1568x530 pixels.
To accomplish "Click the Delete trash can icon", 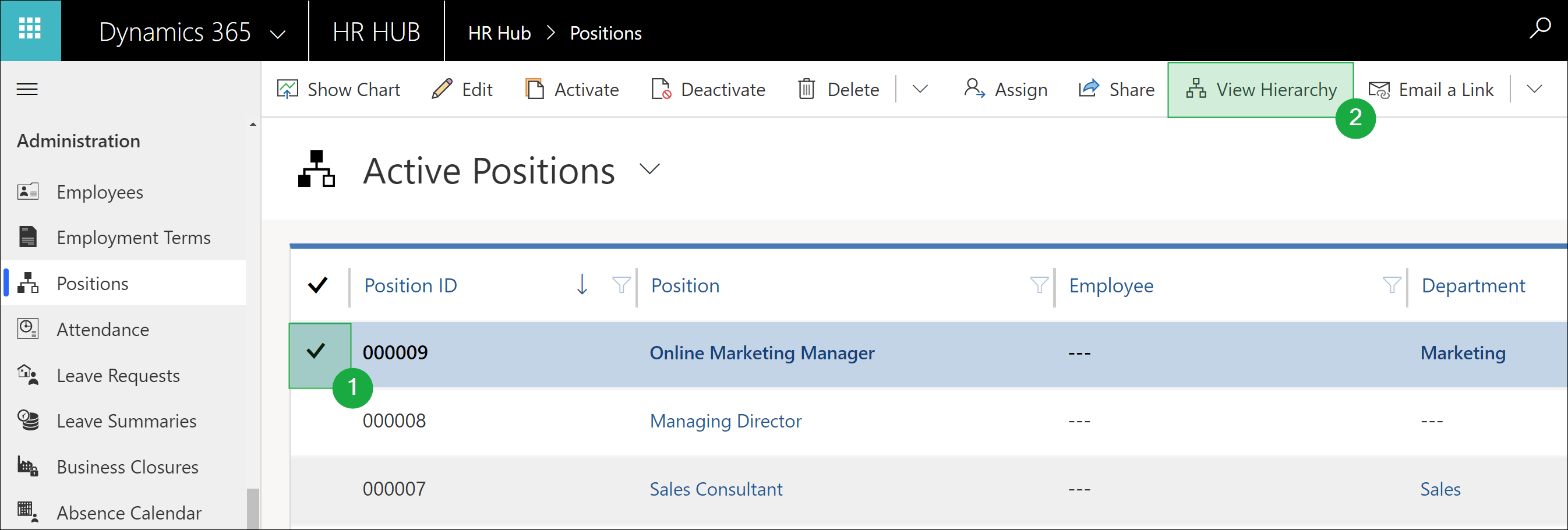I will point(806,90).
